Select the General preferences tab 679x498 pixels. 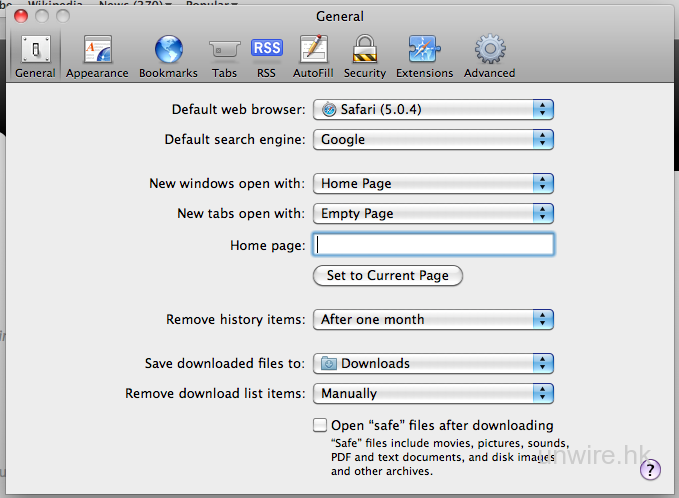pos(35,55)
